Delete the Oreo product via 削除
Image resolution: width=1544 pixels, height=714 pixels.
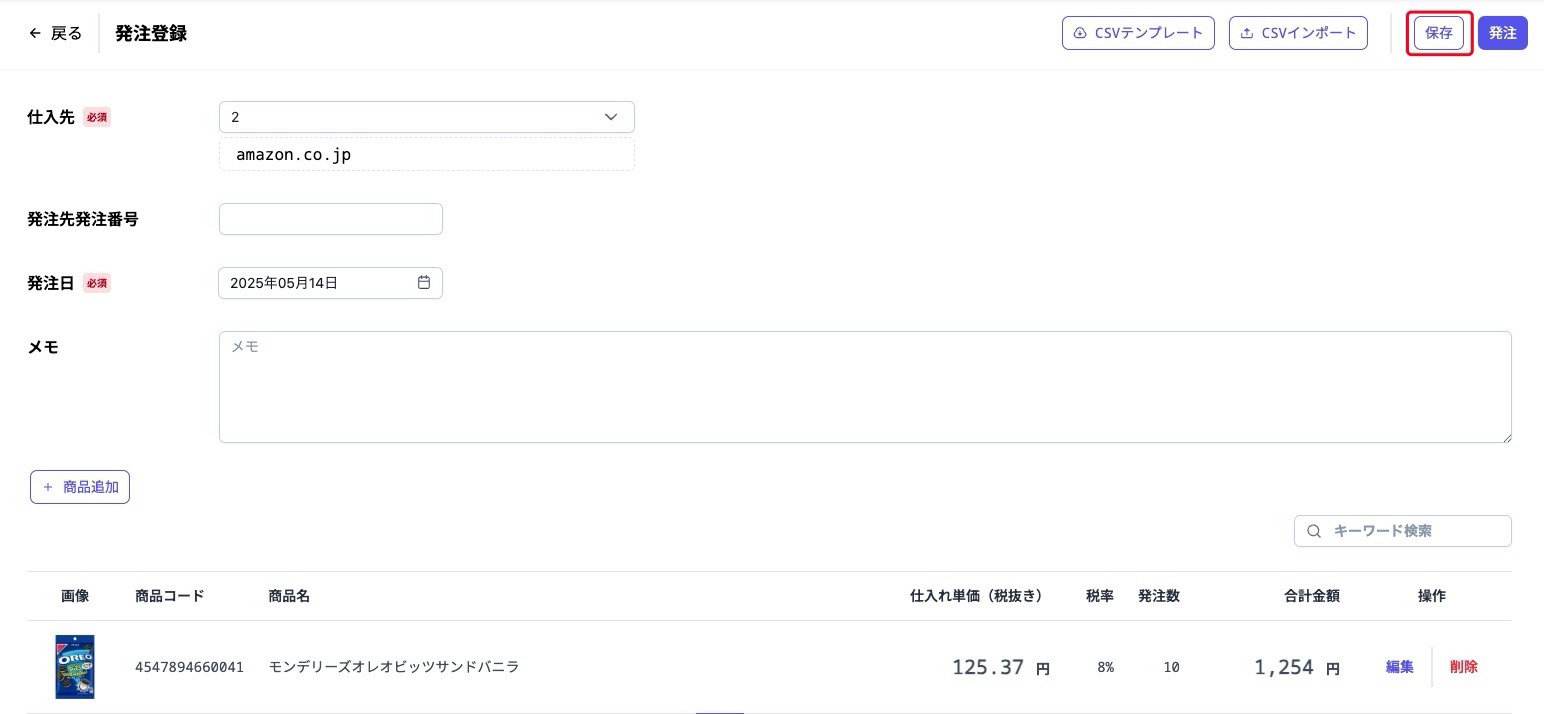pyautogui.click(x=1463, y=667)
